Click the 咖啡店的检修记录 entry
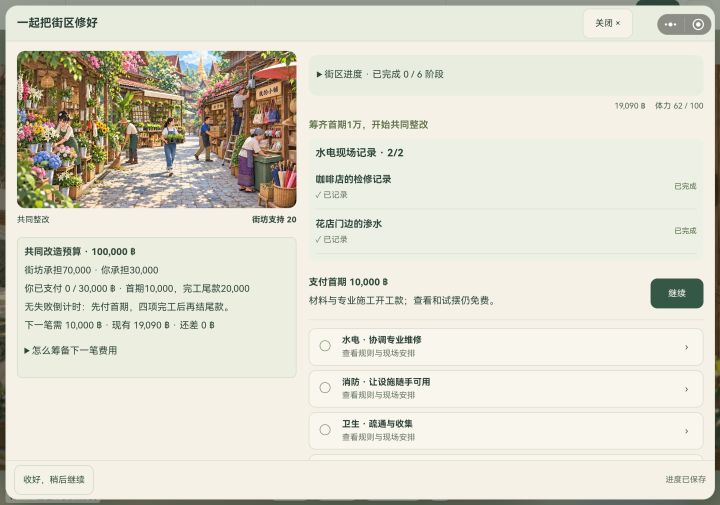 click(x=506, y=186)
